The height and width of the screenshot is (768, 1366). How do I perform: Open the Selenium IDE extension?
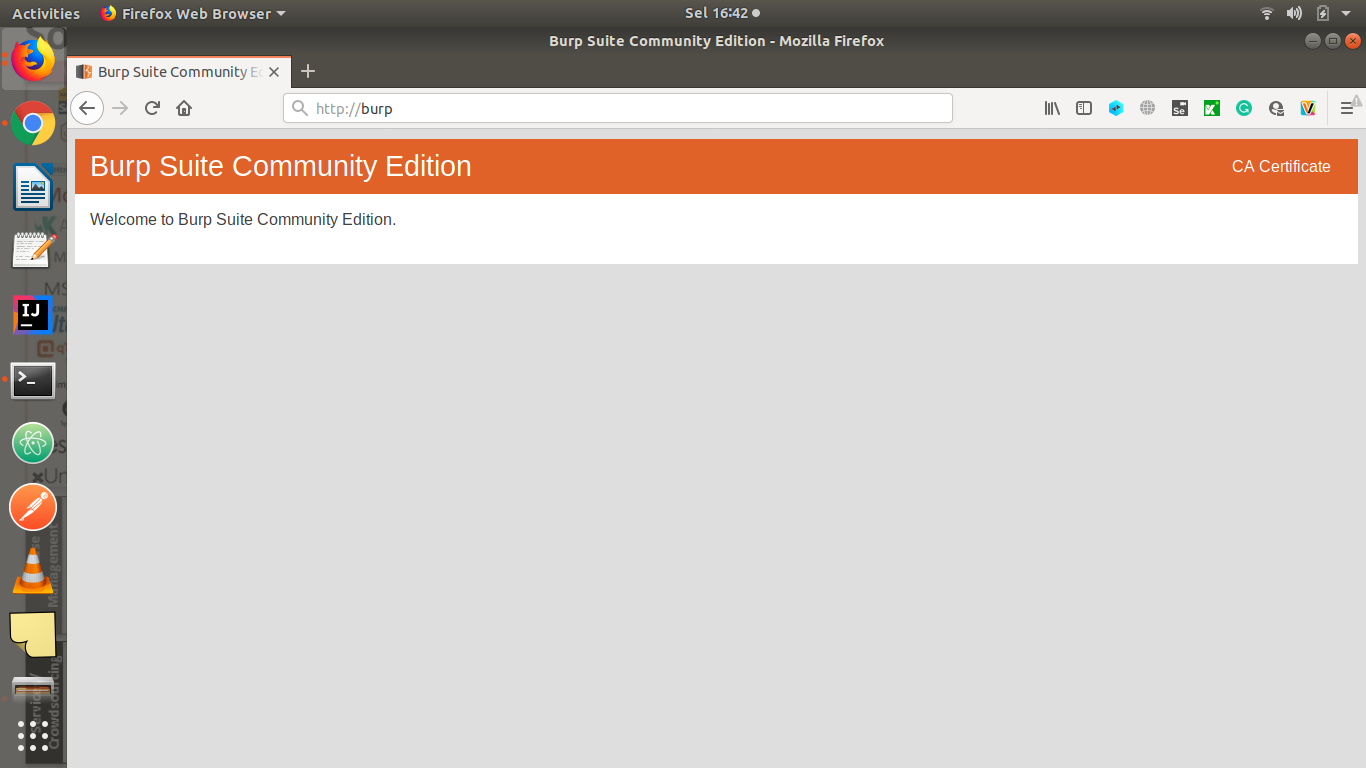(1180, 108)
